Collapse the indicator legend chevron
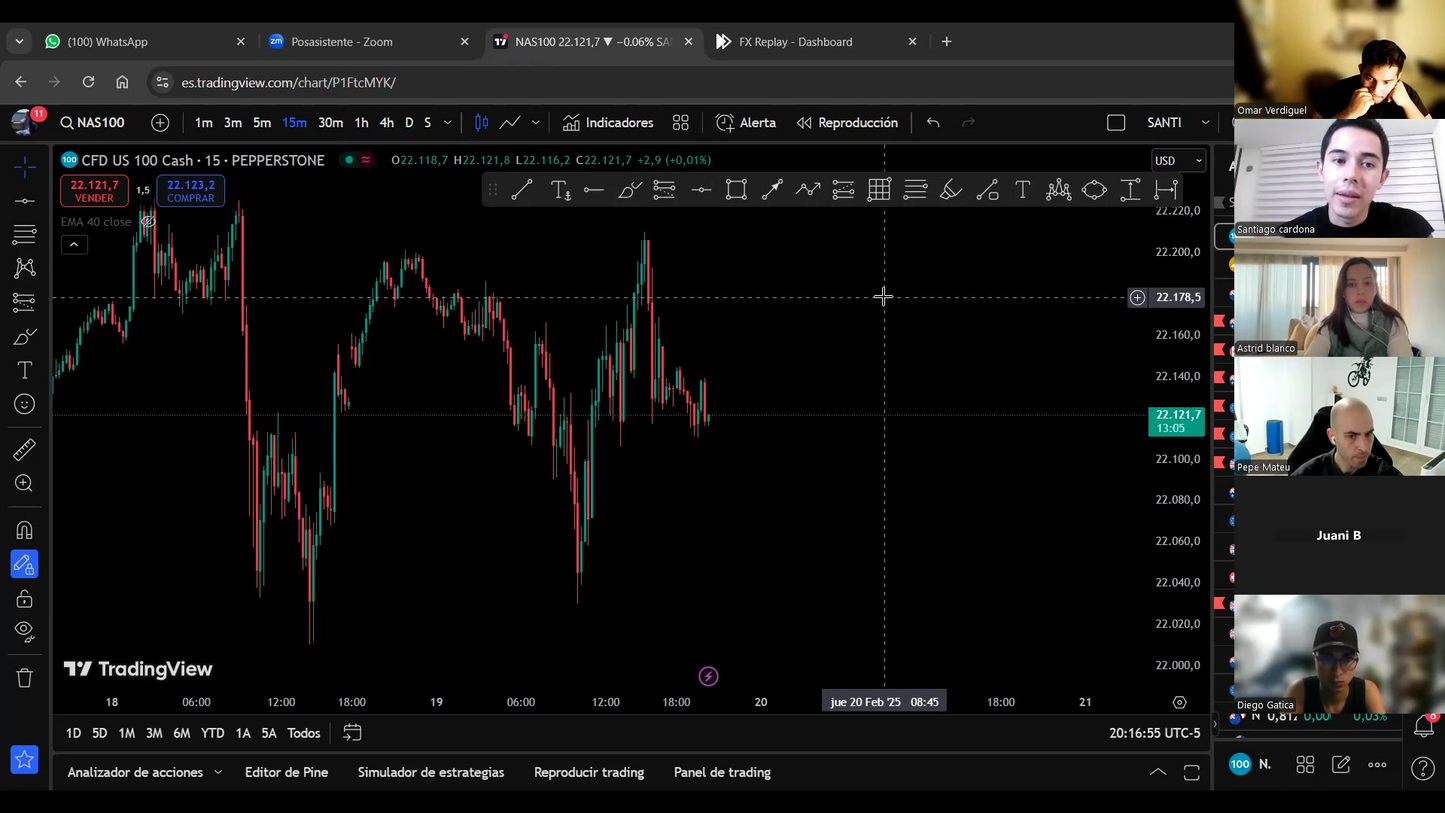 coord(74,245)
